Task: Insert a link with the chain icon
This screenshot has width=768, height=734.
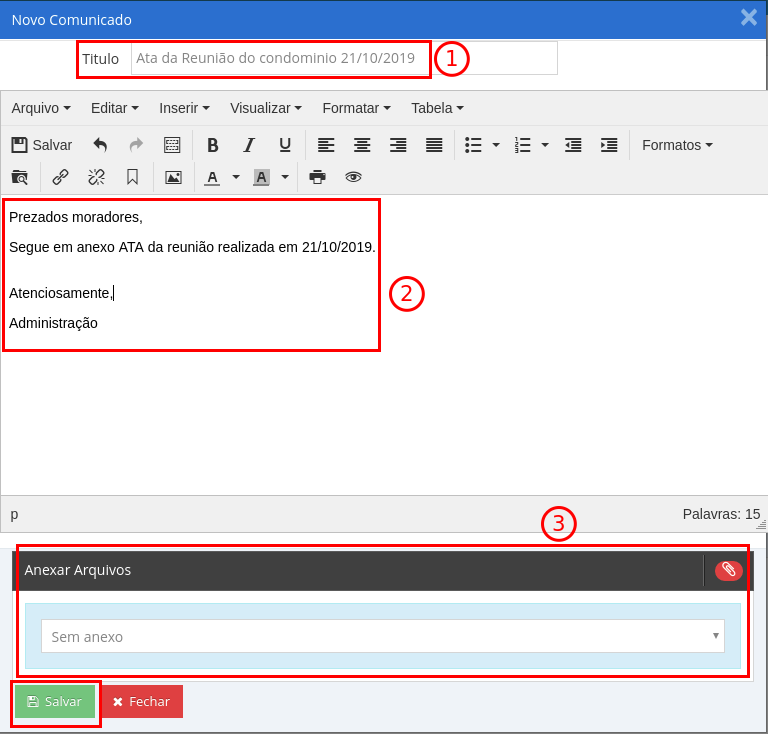Action: click(61, 177)
